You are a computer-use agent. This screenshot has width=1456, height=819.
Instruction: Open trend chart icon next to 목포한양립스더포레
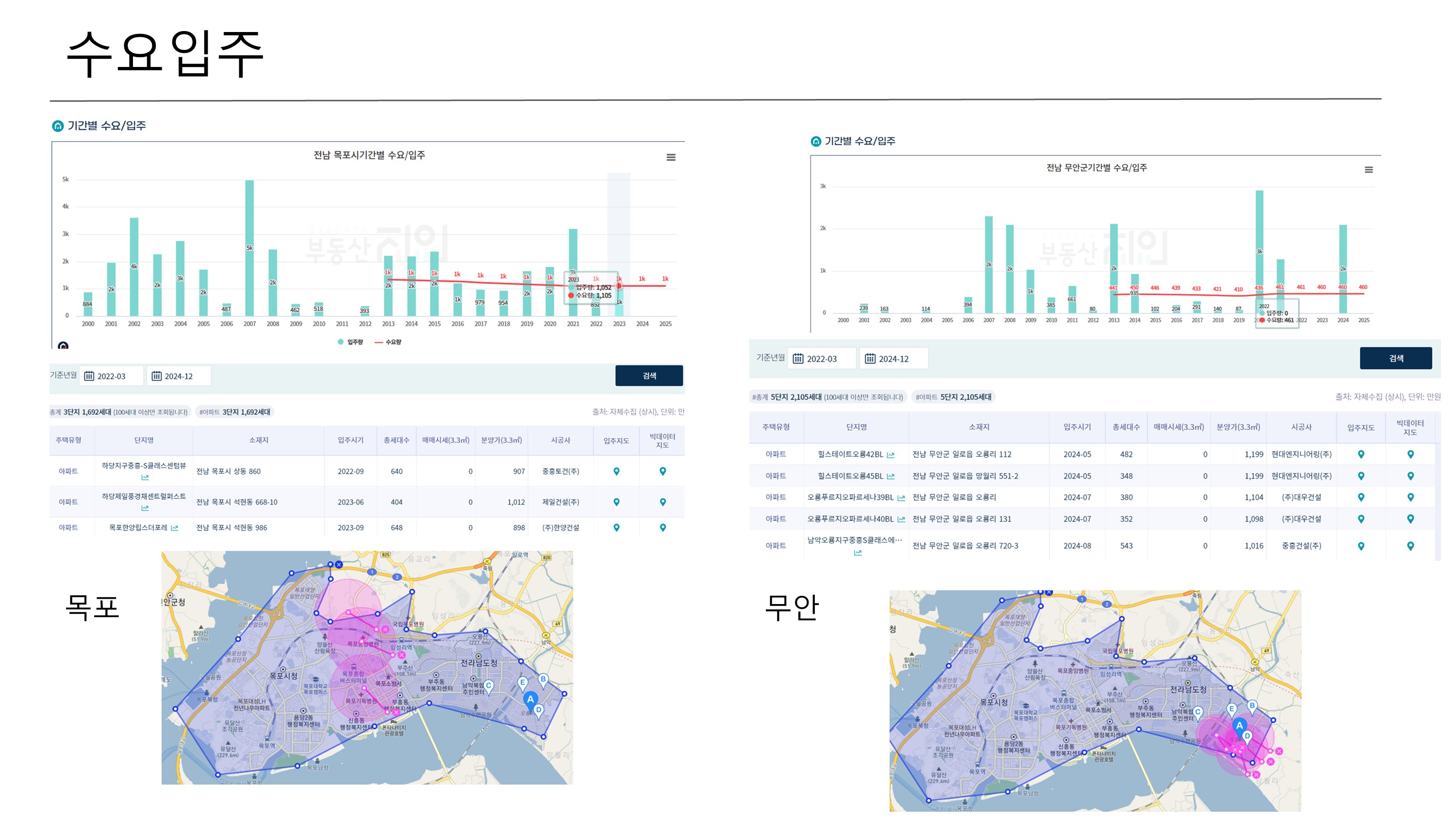click(x=175, y=528)
